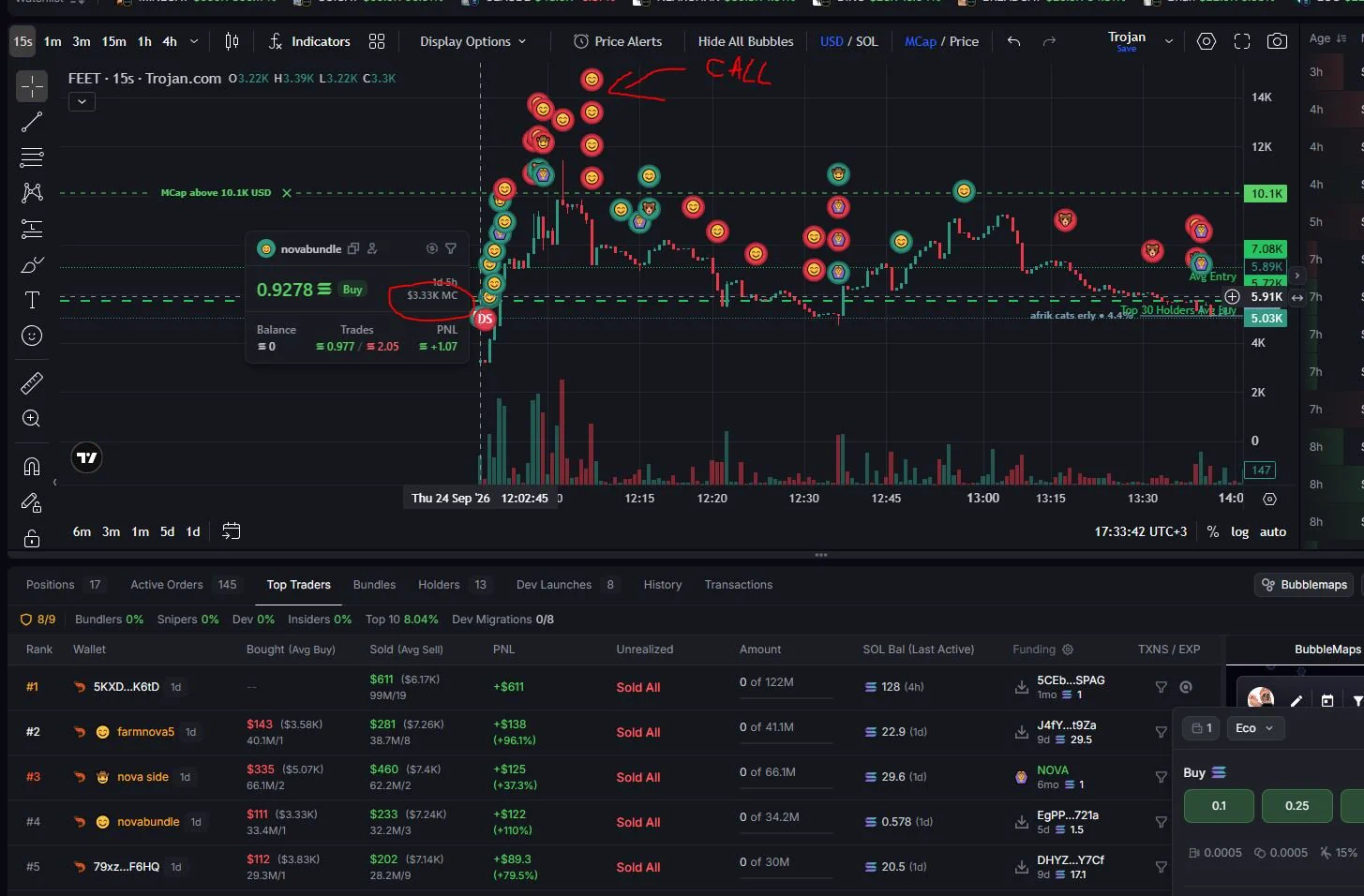Select the brush drawing tool
This screenshot has width=1364, height=896.
tap(32, 265)
